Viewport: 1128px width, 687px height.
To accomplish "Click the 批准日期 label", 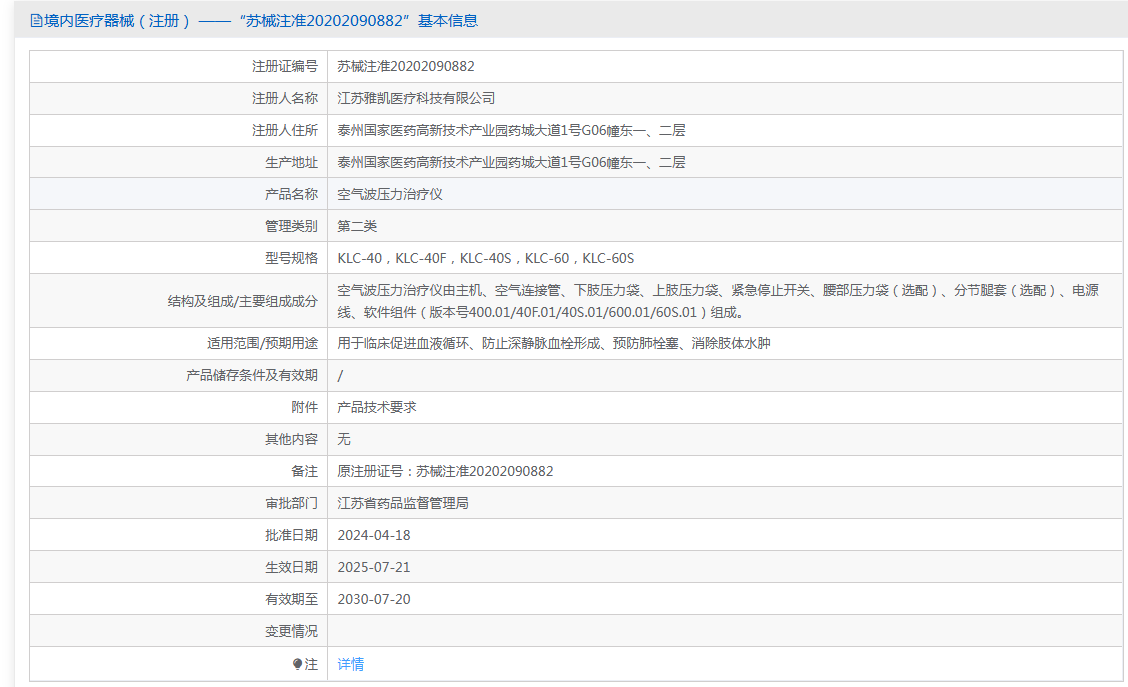I will click(x=291, y=535).
